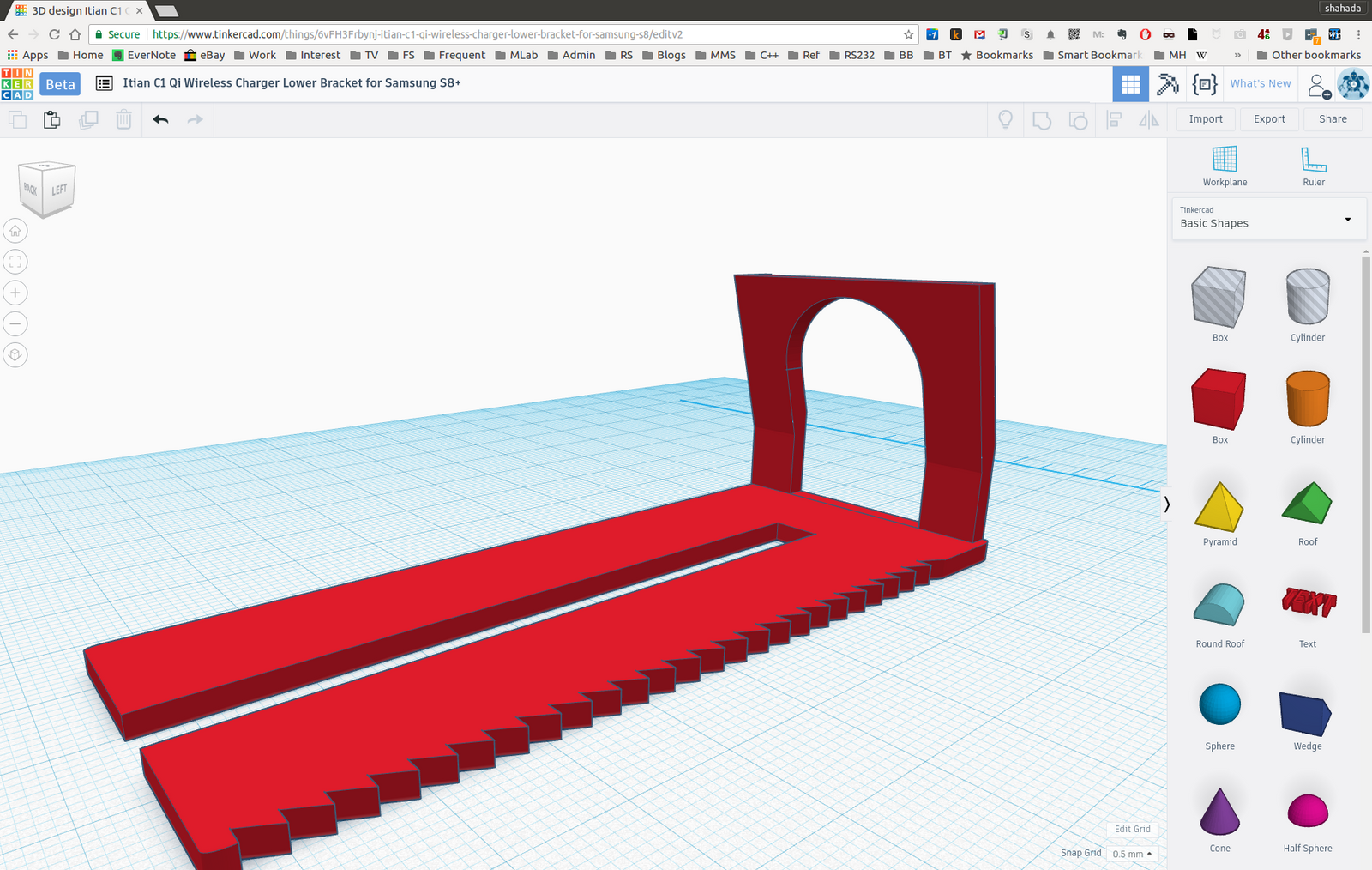Pick the striped Box hole shape
The width and height of the screenshot is (1372, 870).
coord(1219,297)
